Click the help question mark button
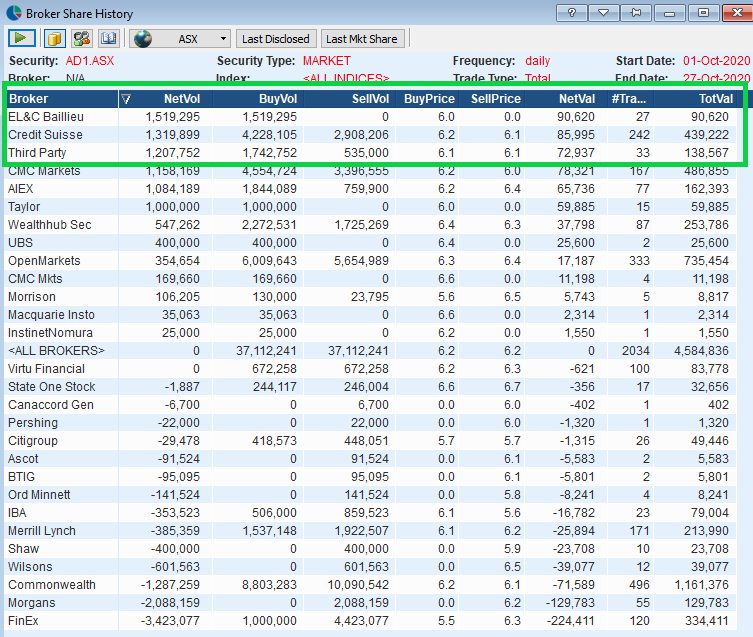The height and width of the screenshot is (637, 753). coord(571,13)
